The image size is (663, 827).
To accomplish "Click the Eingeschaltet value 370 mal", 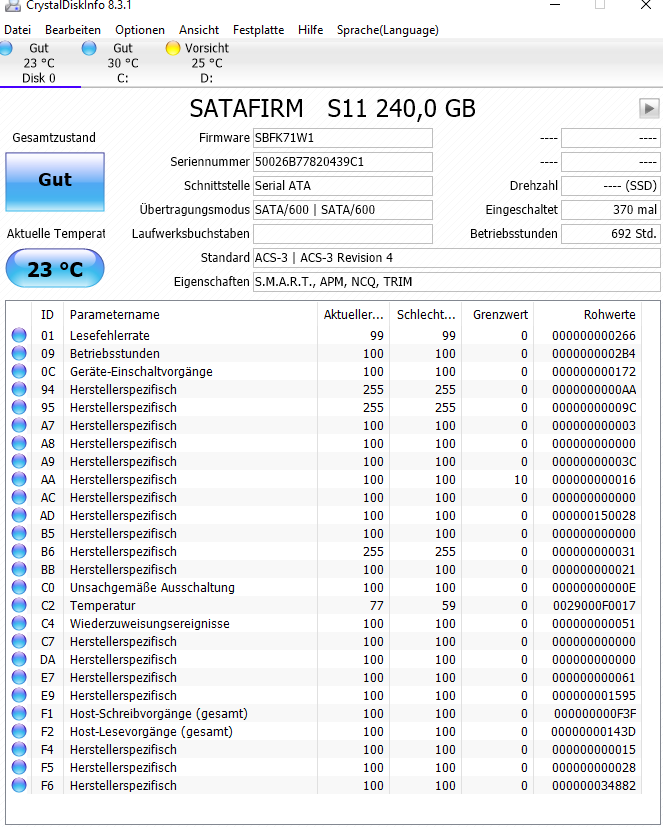I will point(610,210).
